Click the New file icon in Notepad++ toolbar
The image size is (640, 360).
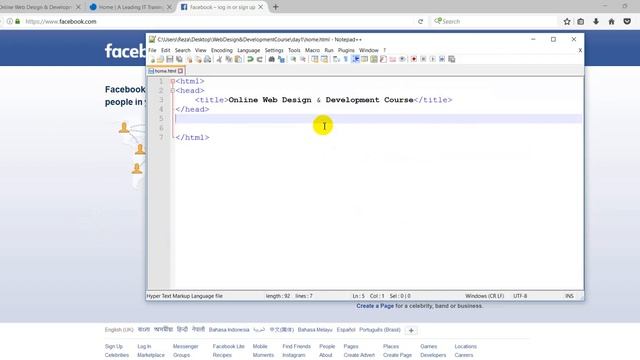tap(153, 59)
